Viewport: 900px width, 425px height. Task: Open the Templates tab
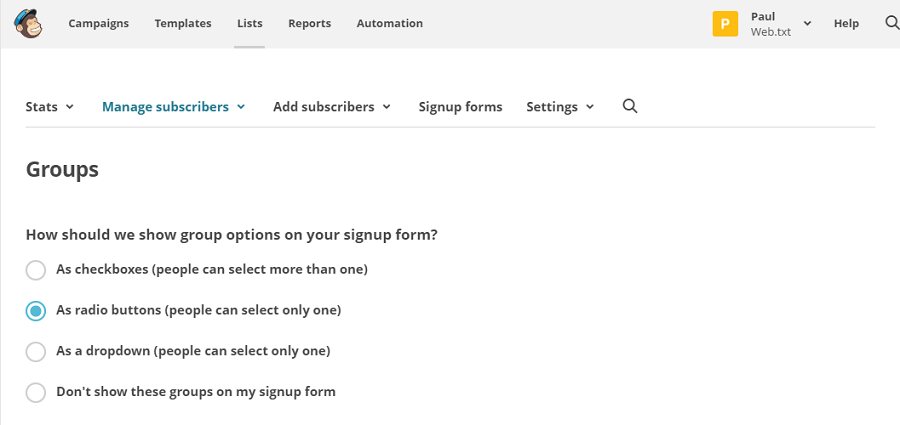pos(183,24)
